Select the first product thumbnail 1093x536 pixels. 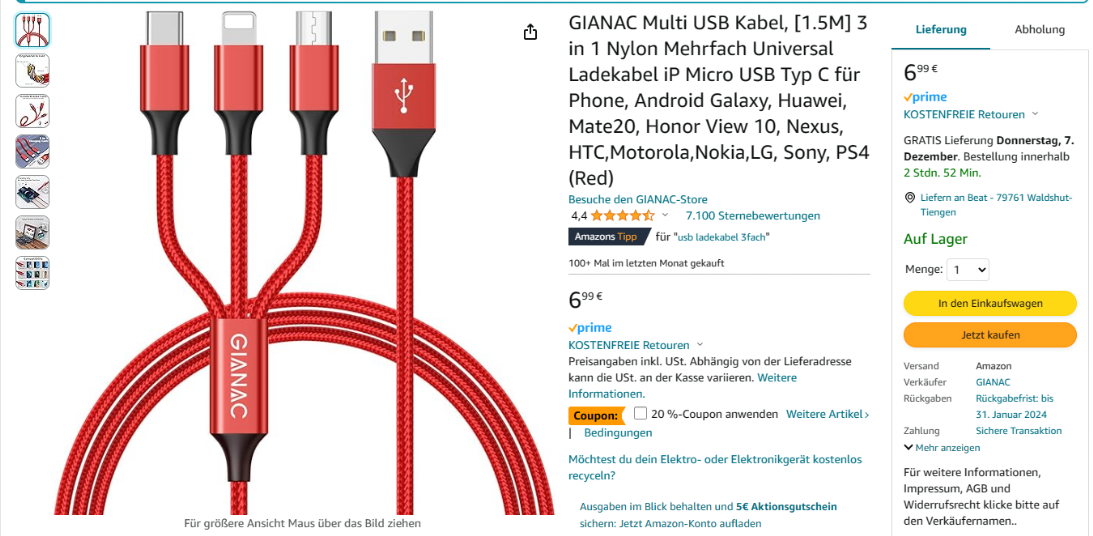(x=32, y=30)
